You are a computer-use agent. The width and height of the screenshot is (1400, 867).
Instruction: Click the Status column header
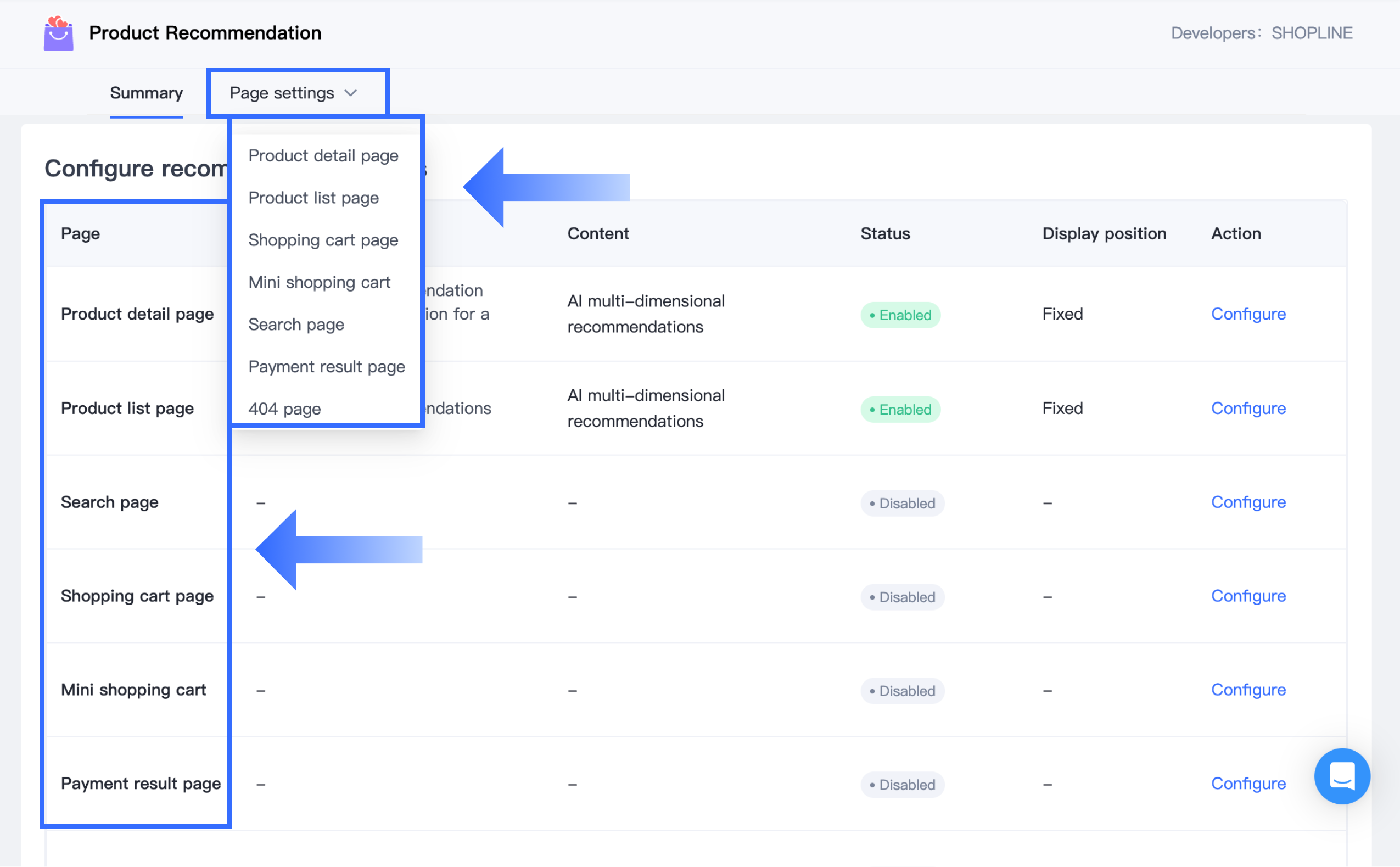(885, 233)
